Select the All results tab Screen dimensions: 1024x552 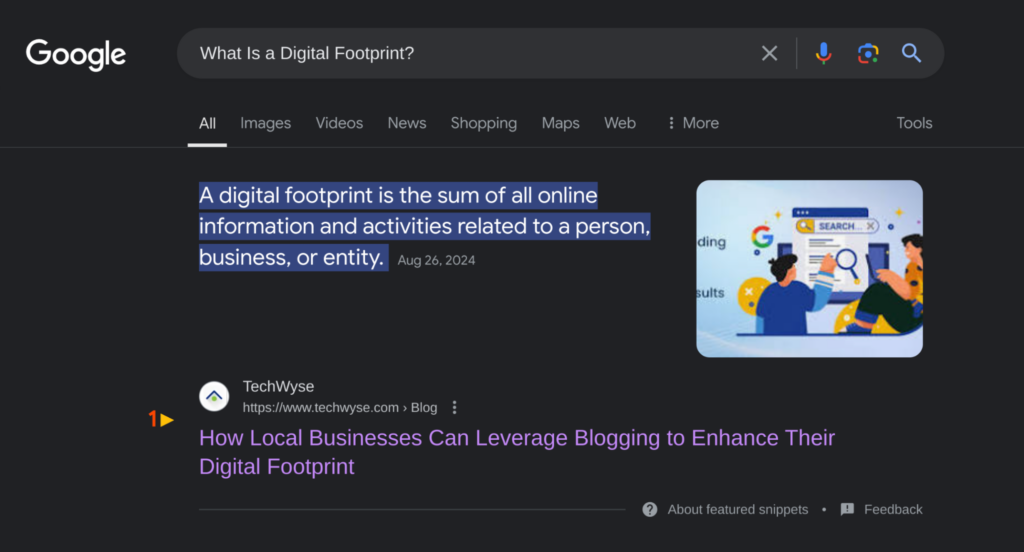pyautogui.click(x=207, y=123)
